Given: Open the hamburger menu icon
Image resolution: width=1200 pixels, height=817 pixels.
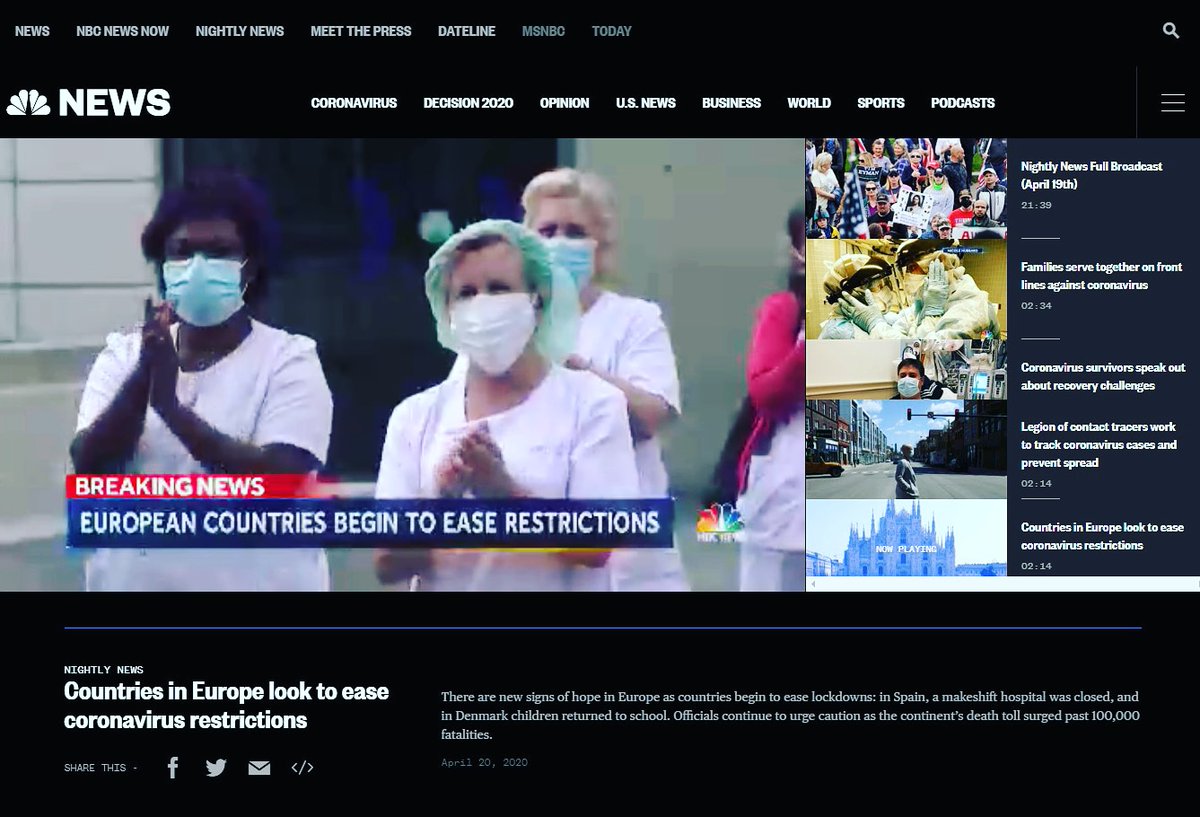Looking at the screenshot, I should point(1173,102).
